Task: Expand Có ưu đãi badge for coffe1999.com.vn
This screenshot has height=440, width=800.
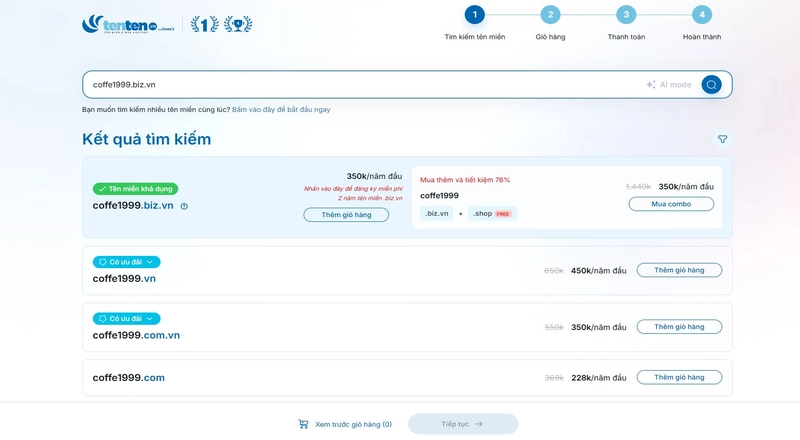Action: [127, 319]
